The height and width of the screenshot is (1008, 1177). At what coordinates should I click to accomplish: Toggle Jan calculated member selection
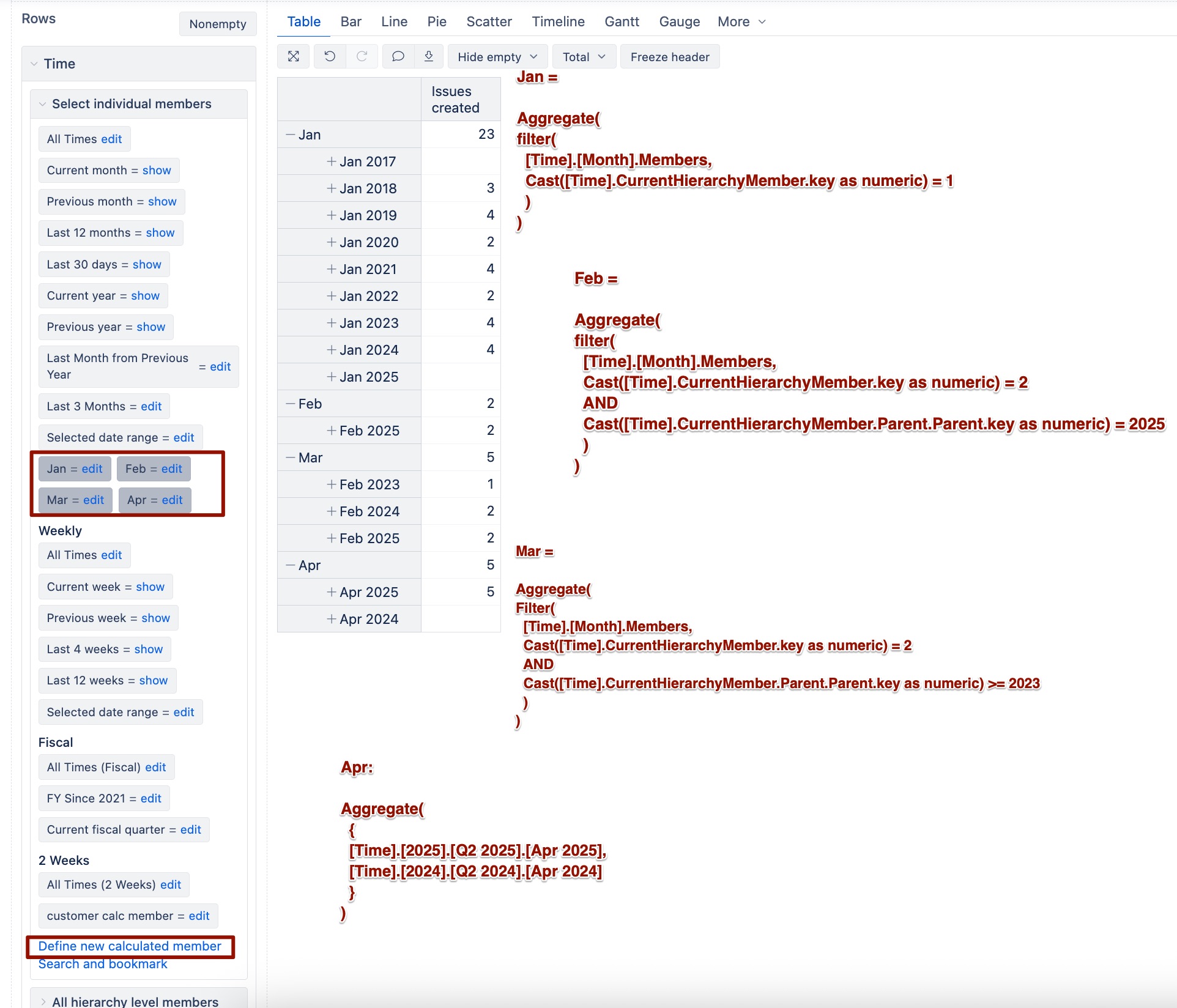click(x=56, y=469)
